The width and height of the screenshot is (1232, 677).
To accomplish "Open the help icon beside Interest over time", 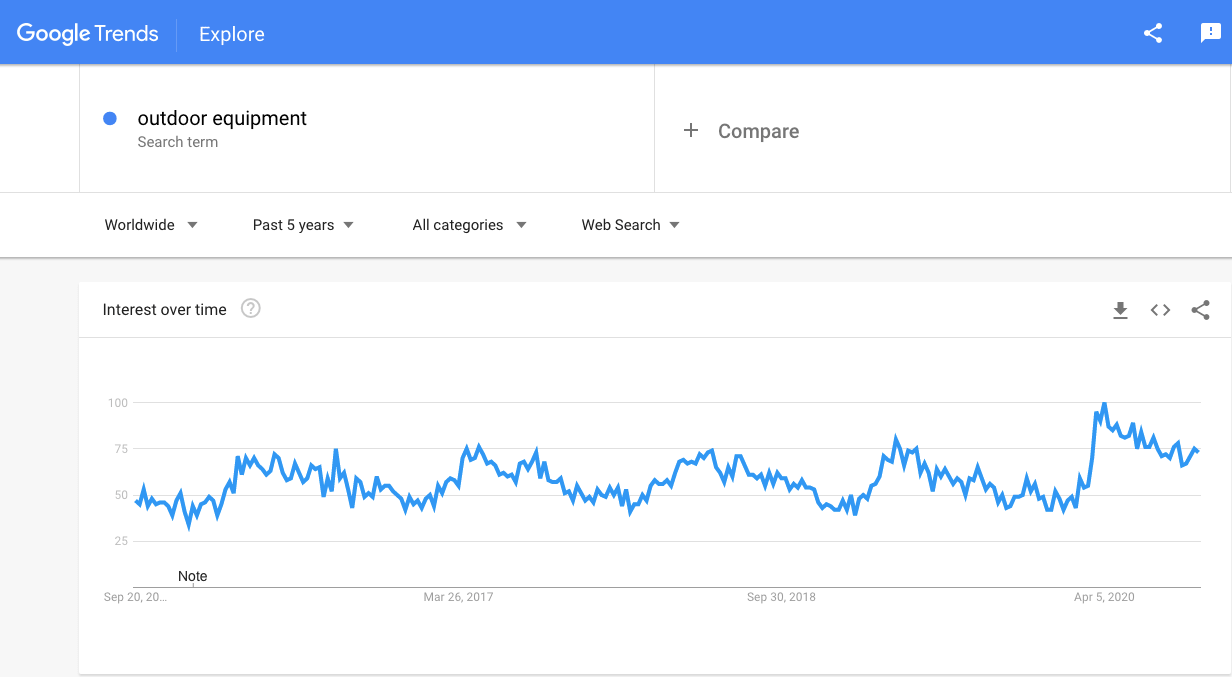I will click(251, 309).
